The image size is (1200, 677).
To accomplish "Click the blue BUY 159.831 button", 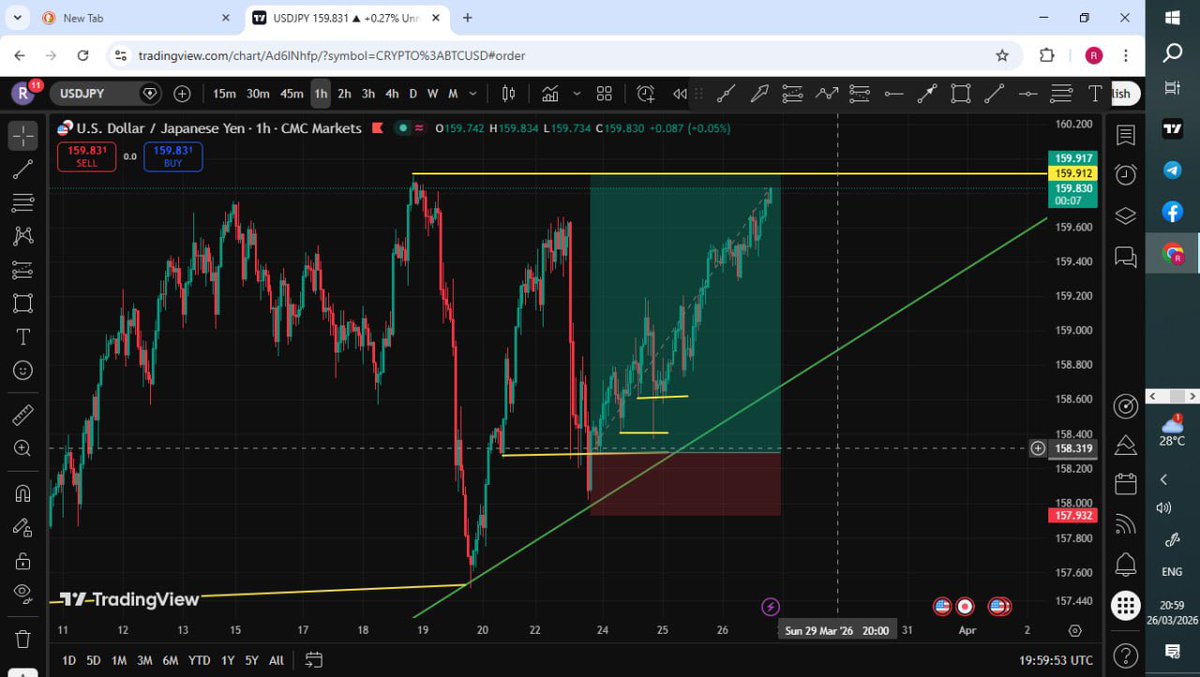I will click(x=173, y=156).
